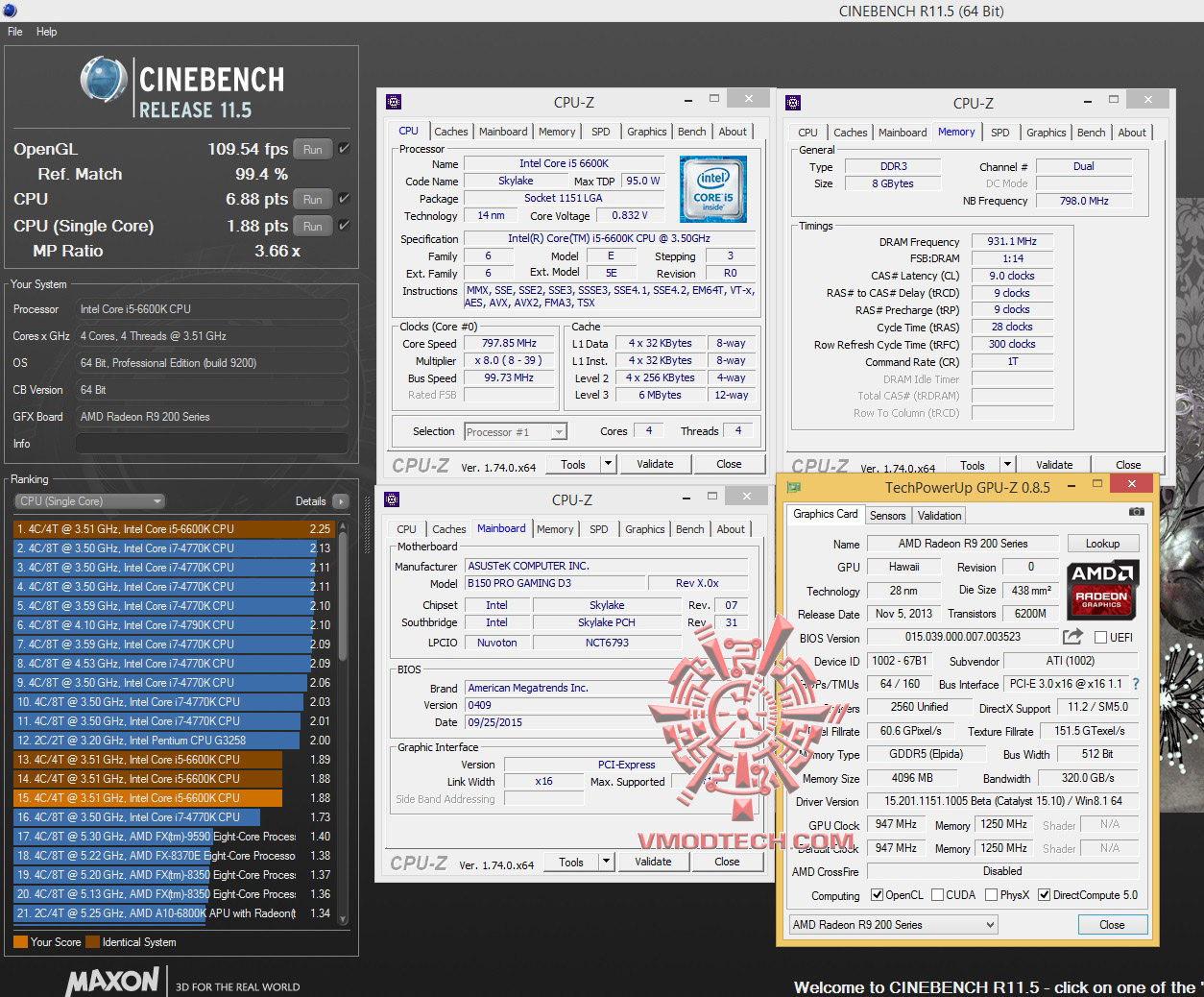Expand Tools dropdown arrow in Memory tab window
Viewport: 1204px width, 997px height.
point(1007,465)
